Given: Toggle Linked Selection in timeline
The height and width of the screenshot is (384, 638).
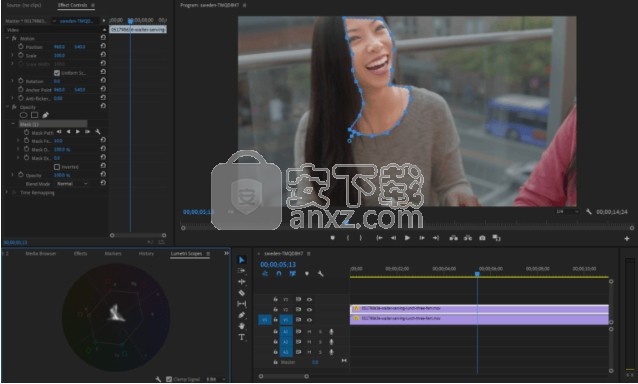Looking at the screenshot, I should (x=293, y=274).
